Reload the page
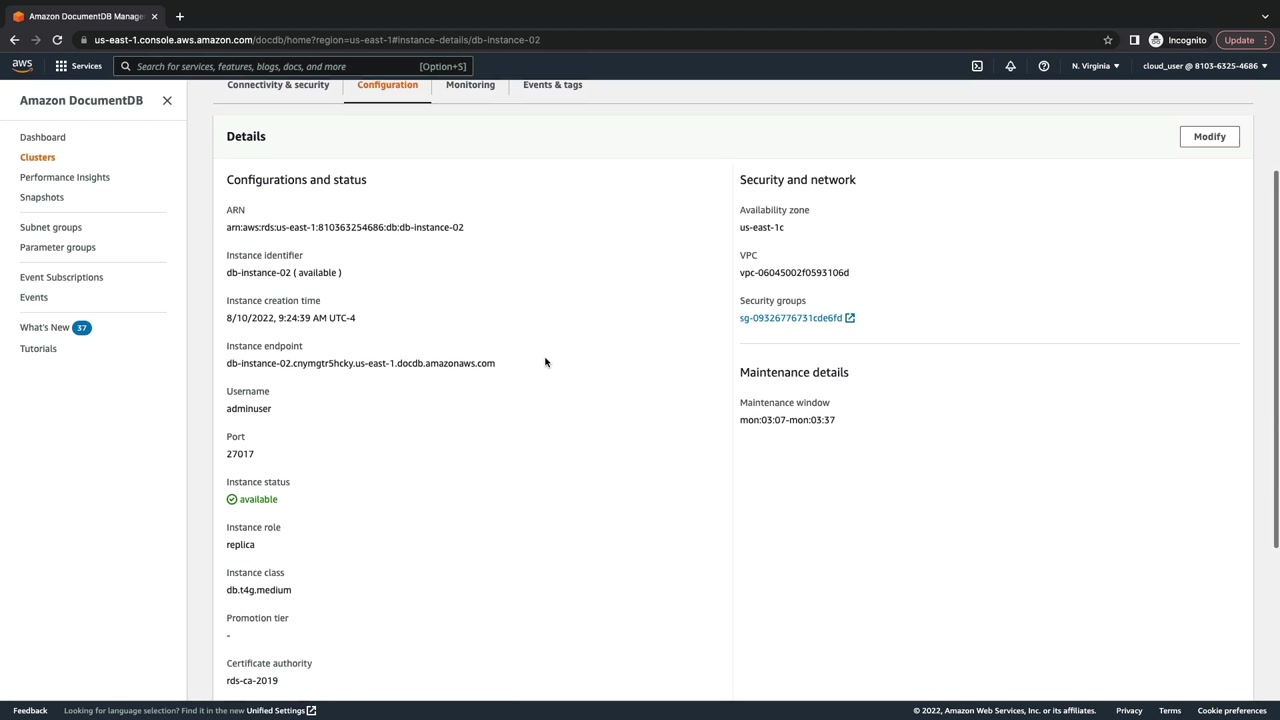This screenshot has width=1280, height=720. pos(57,40)
